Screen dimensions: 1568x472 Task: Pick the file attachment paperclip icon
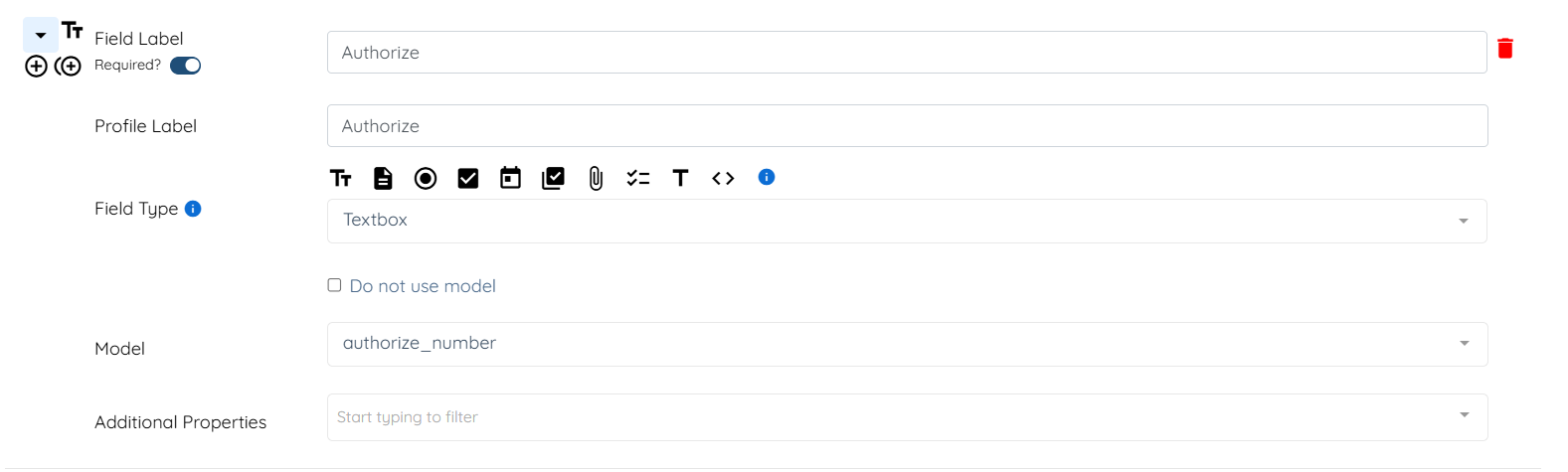596,179
